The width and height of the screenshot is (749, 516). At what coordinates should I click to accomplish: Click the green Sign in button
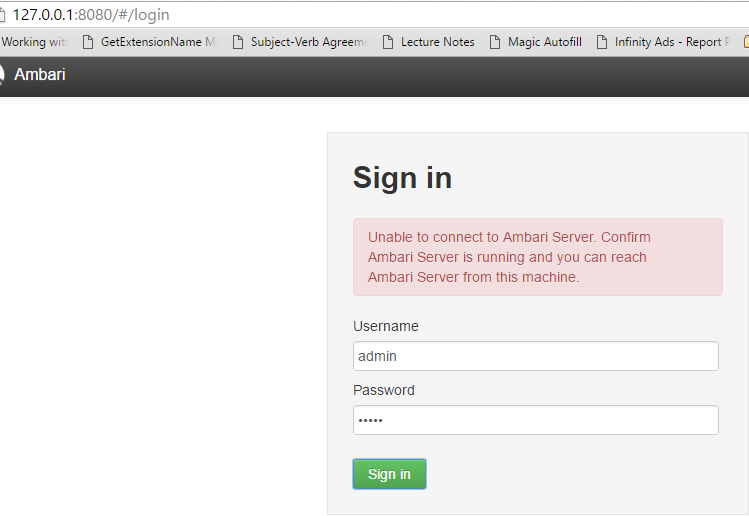tap(389, 474)
